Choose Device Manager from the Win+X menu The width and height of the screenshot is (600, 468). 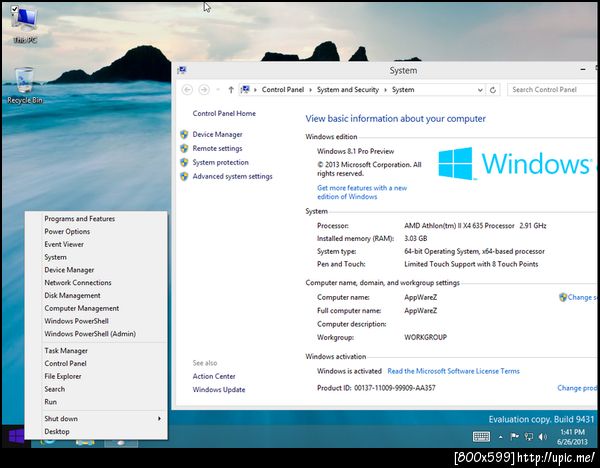96,270
